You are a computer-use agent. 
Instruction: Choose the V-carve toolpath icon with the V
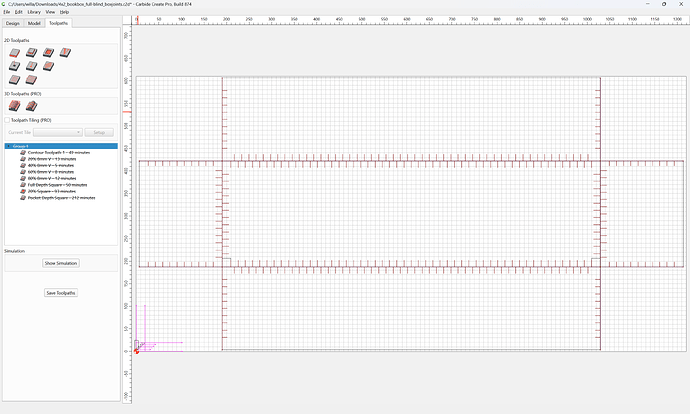[x=65, y=53]
